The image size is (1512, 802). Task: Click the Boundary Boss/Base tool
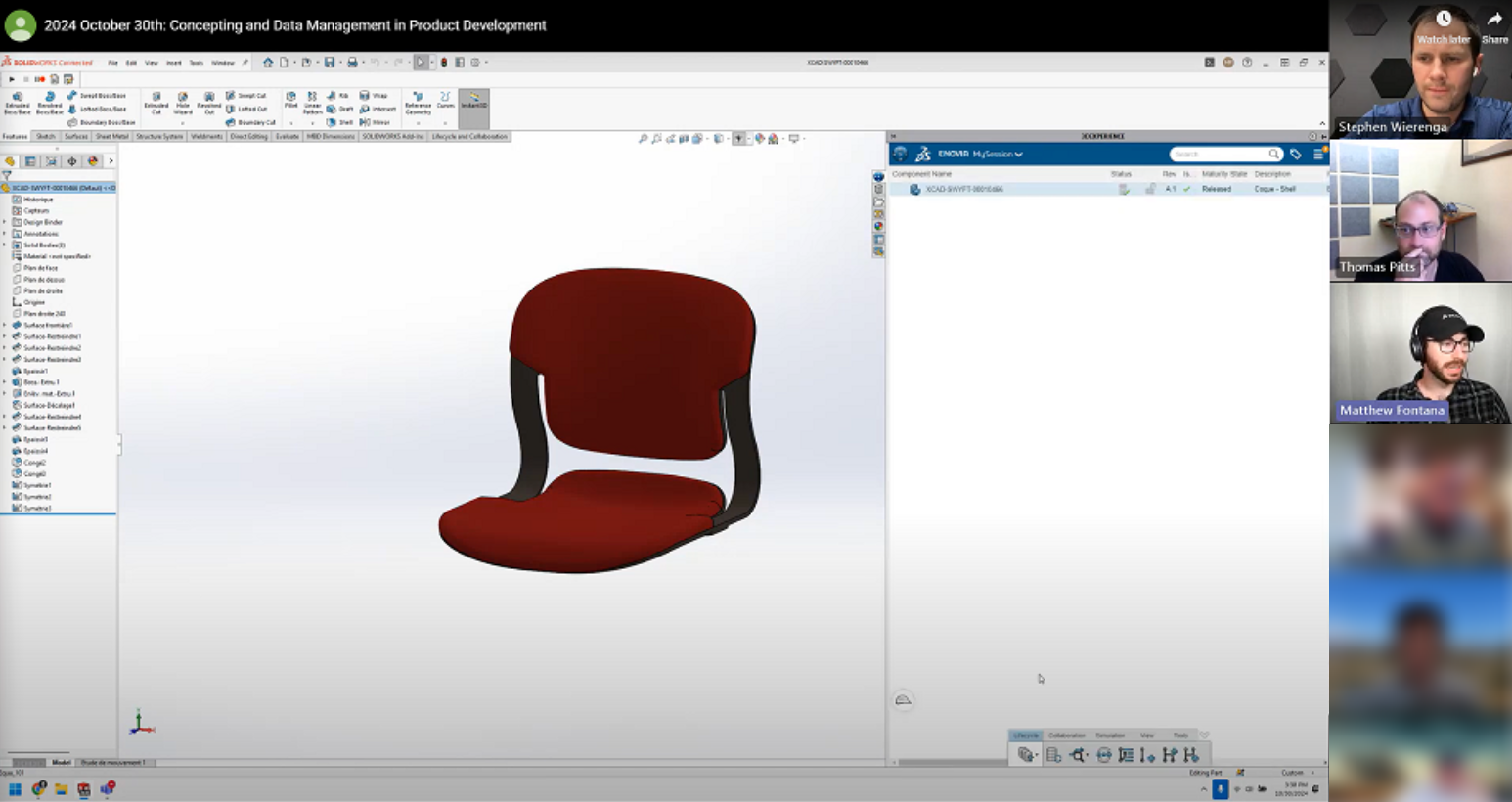coord(102,122)
